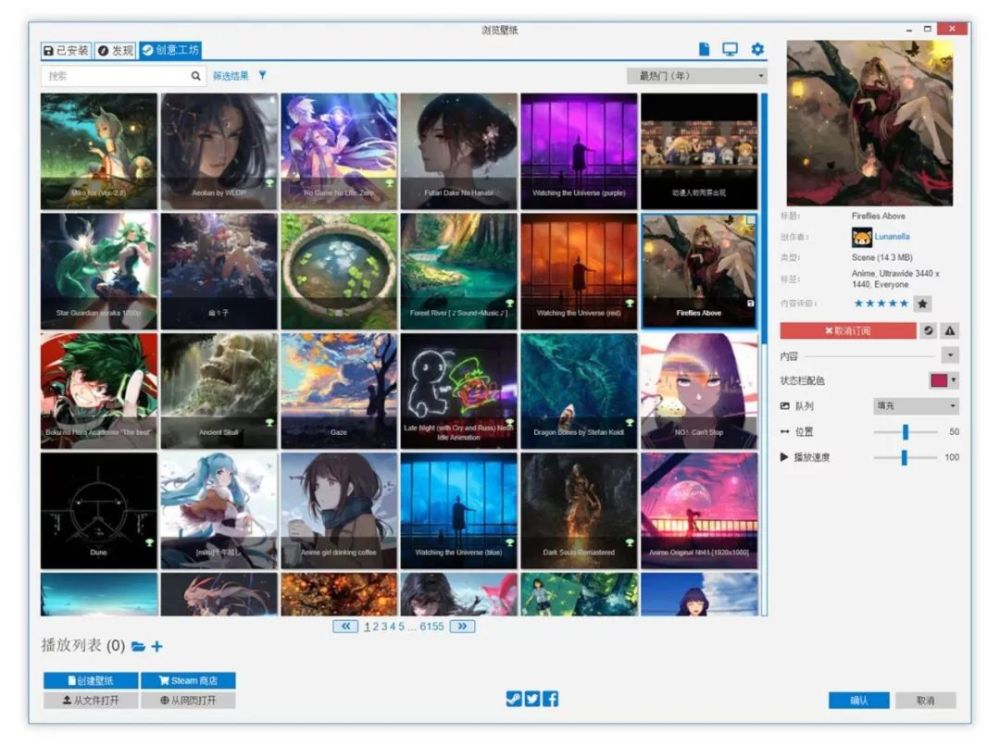The height and width of the screenshot is (745, 1000).
Task: Select the NO! Can't Stop thumbnail
Action: pos(699,391)
